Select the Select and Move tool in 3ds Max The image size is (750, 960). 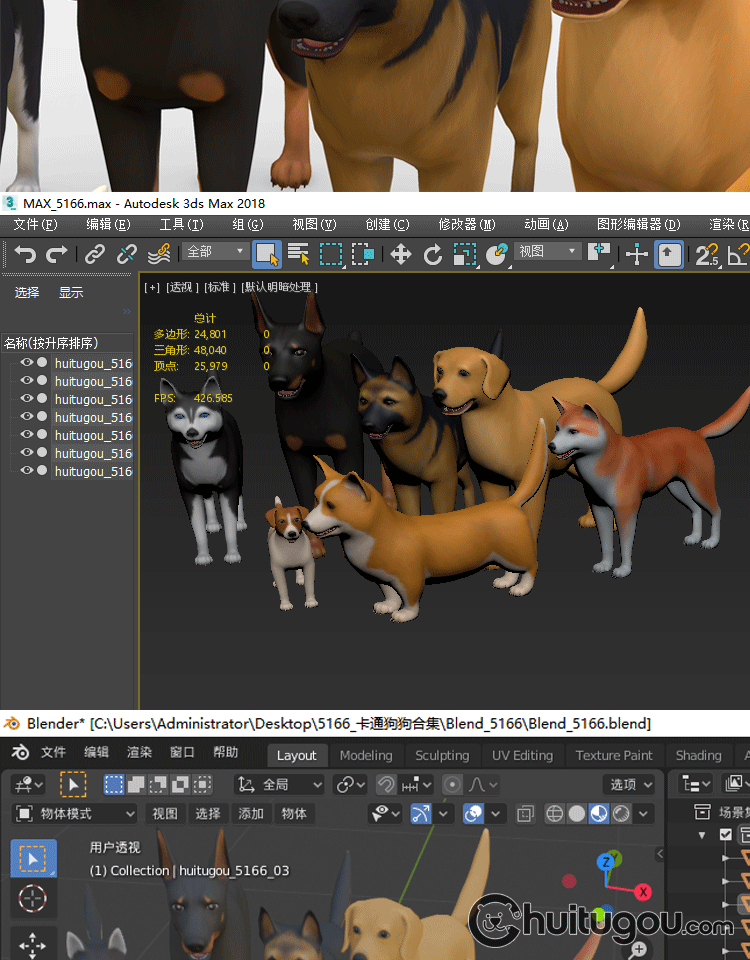tap(401, 255)
